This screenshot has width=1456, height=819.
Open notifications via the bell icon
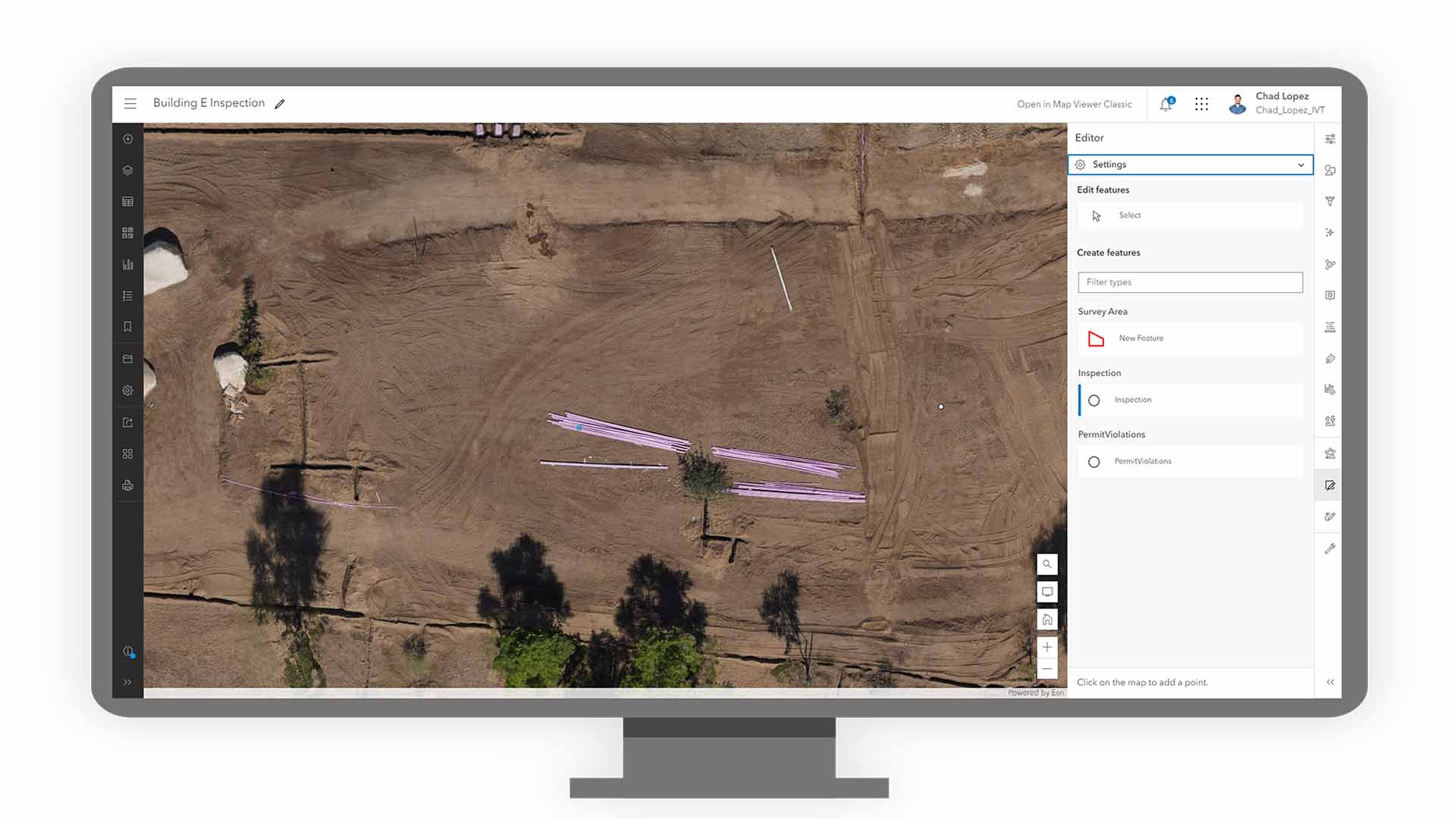point(1166,103)
